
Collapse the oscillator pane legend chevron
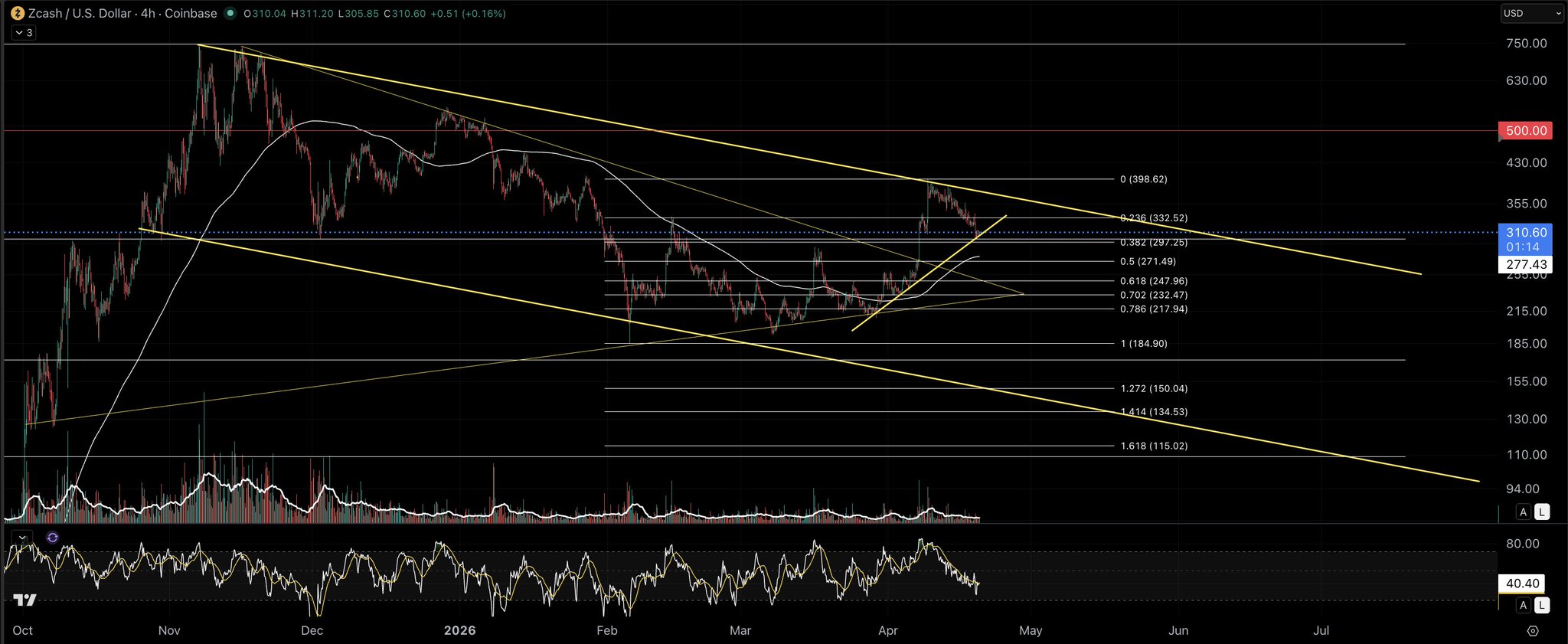point(22,538)
